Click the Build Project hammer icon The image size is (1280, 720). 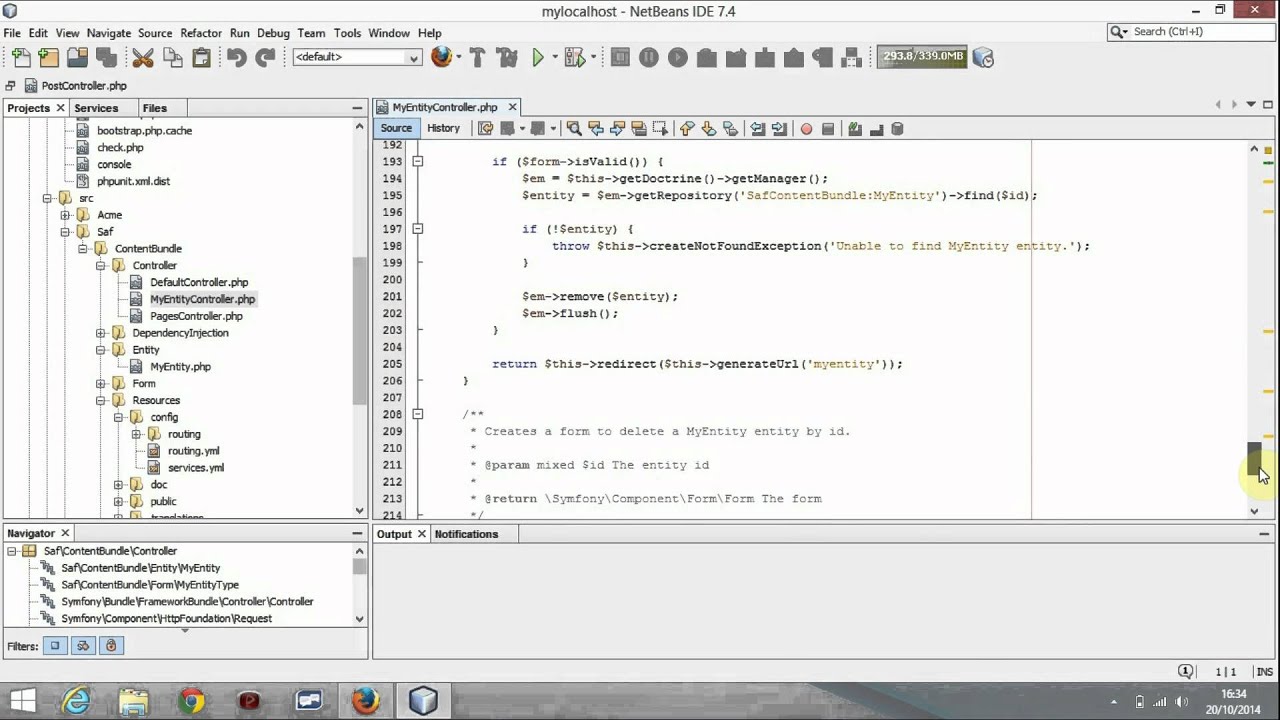[477, 57]
